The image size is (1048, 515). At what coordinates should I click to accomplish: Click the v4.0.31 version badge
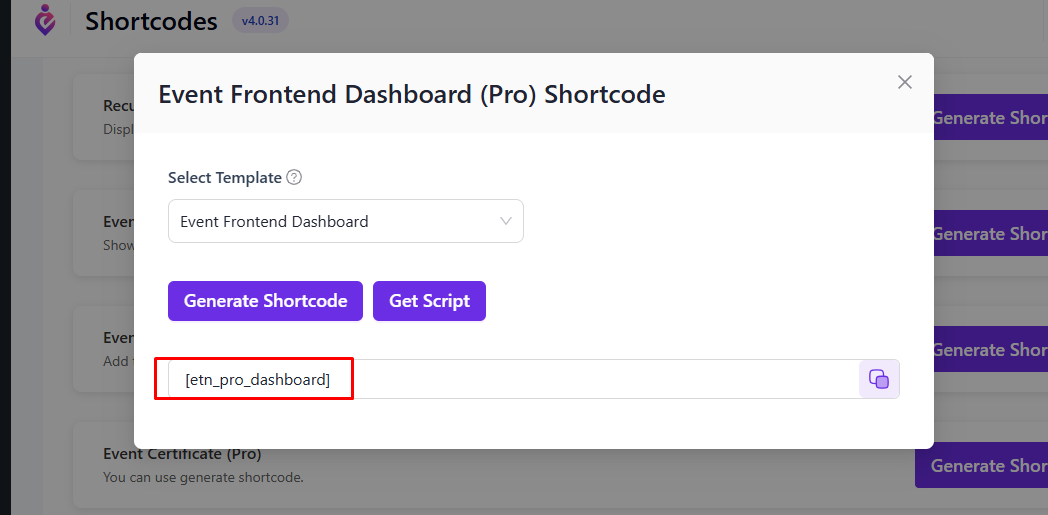261,21
